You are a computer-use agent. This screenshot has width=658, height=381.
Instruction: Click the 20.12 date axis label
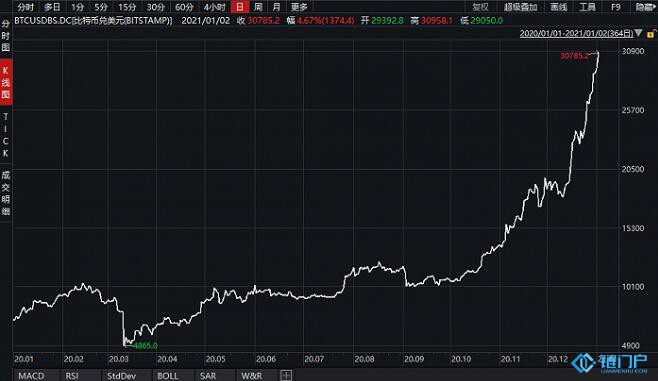558,359
